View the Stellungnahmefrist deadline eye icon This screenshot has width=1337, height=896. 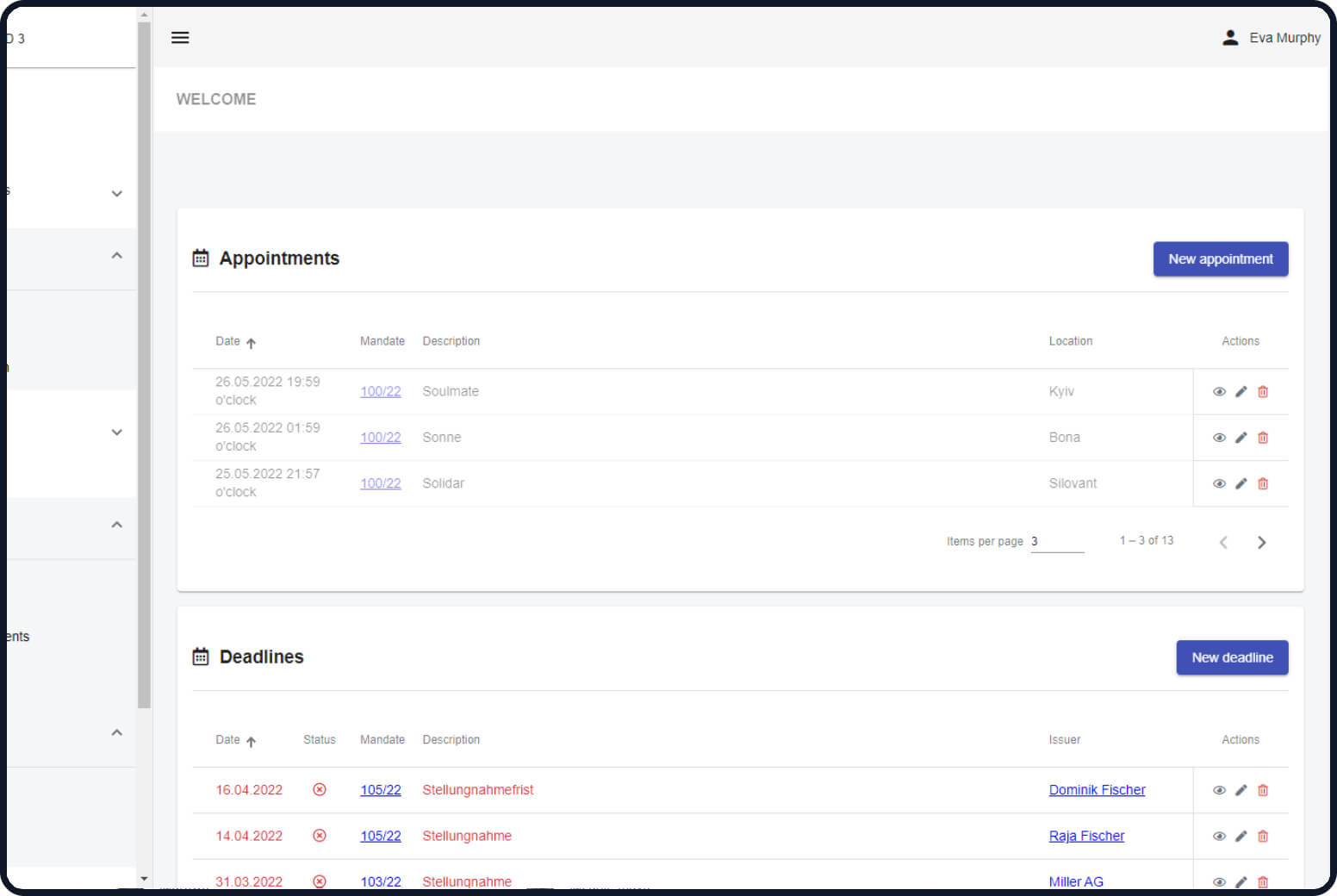coord(1219,791)
